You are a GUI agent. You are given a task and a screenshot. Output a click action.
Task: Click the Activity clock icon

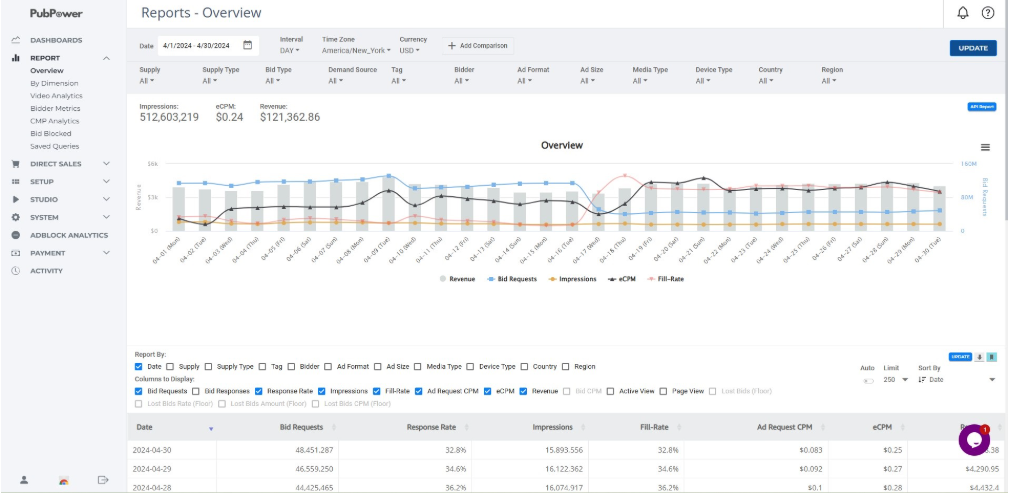(15, 271)
